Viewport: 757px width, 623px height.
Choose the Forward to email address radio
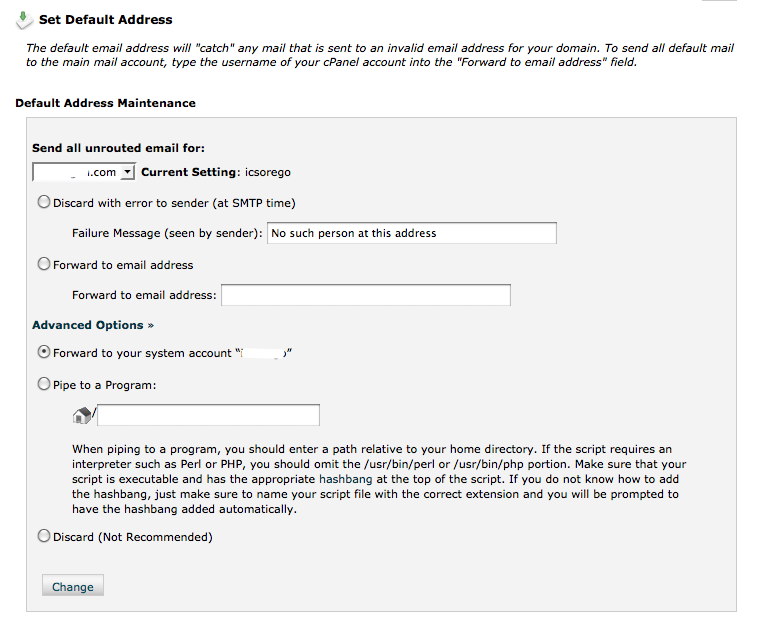pyautogui.click(x=43, y=264)
